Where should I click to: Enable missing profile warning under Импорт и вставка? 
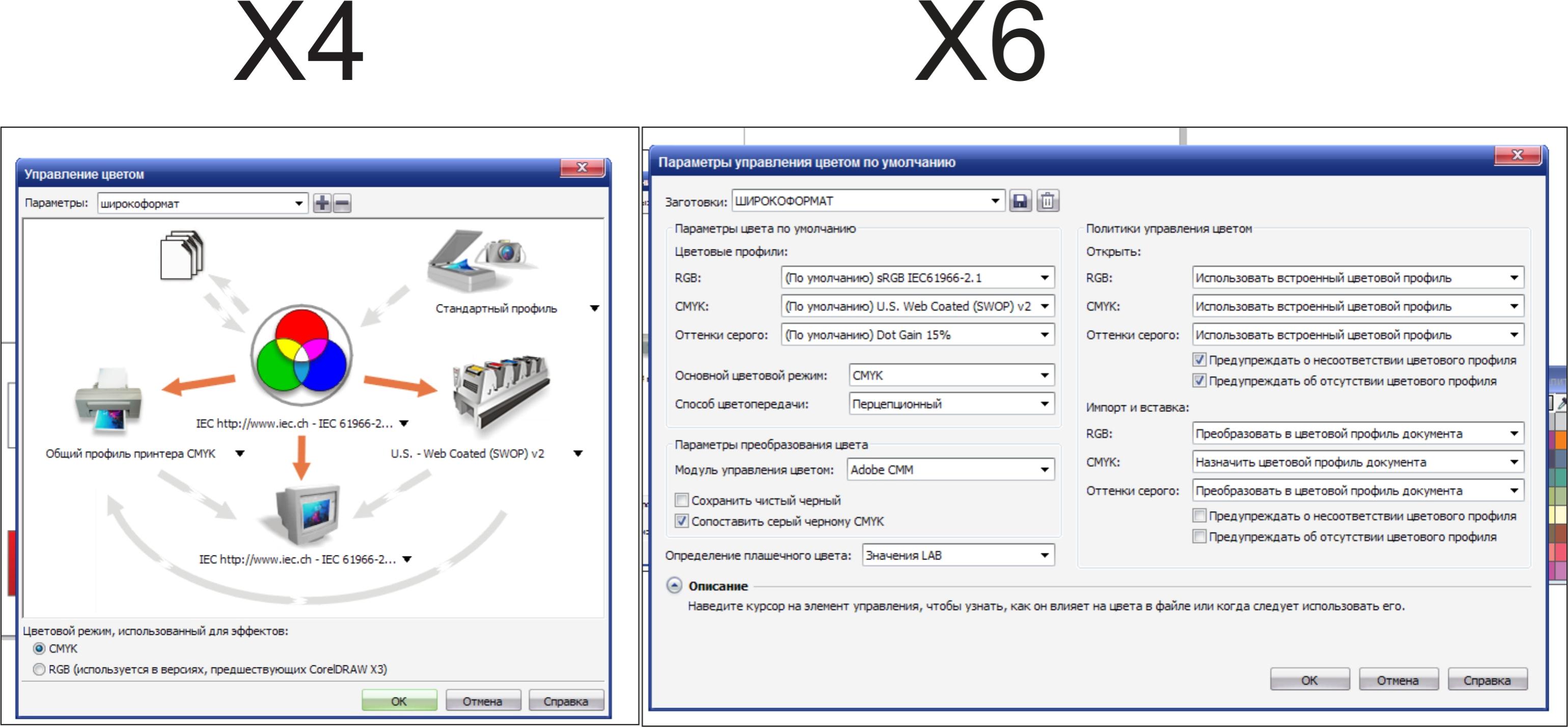(x=1199, y=537)
